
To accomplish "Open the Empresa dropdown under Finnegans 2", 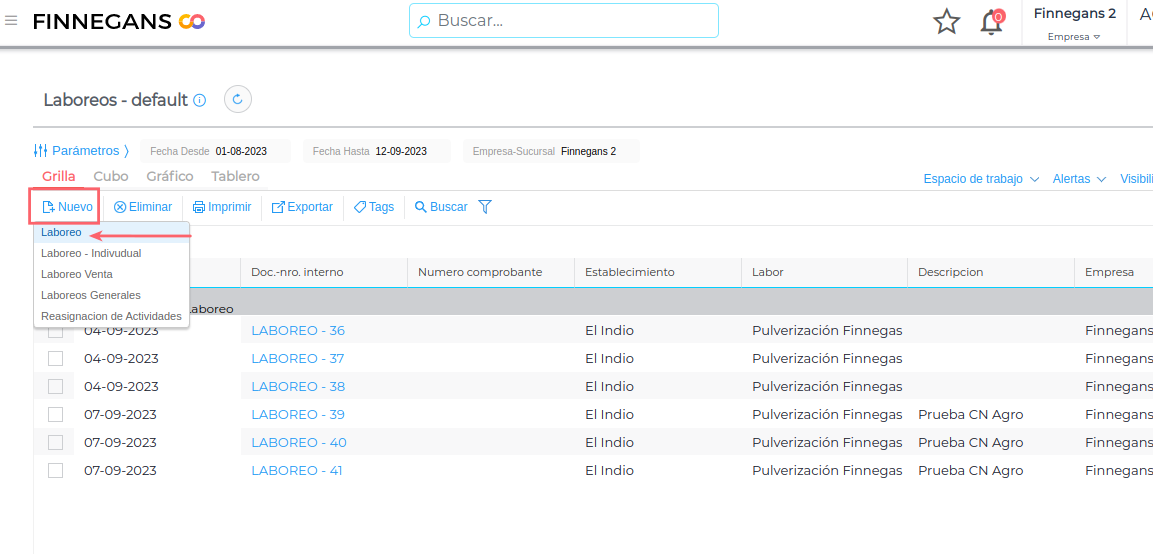I will [1074, 37].
